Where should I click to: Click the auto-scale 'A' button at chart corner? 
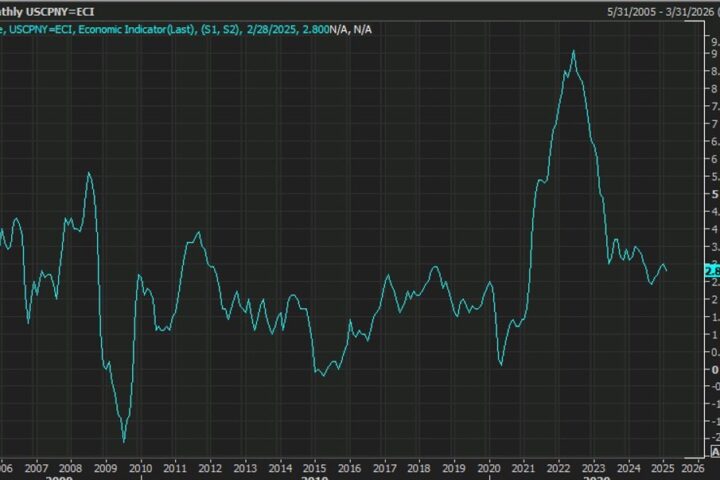[714, 451]
